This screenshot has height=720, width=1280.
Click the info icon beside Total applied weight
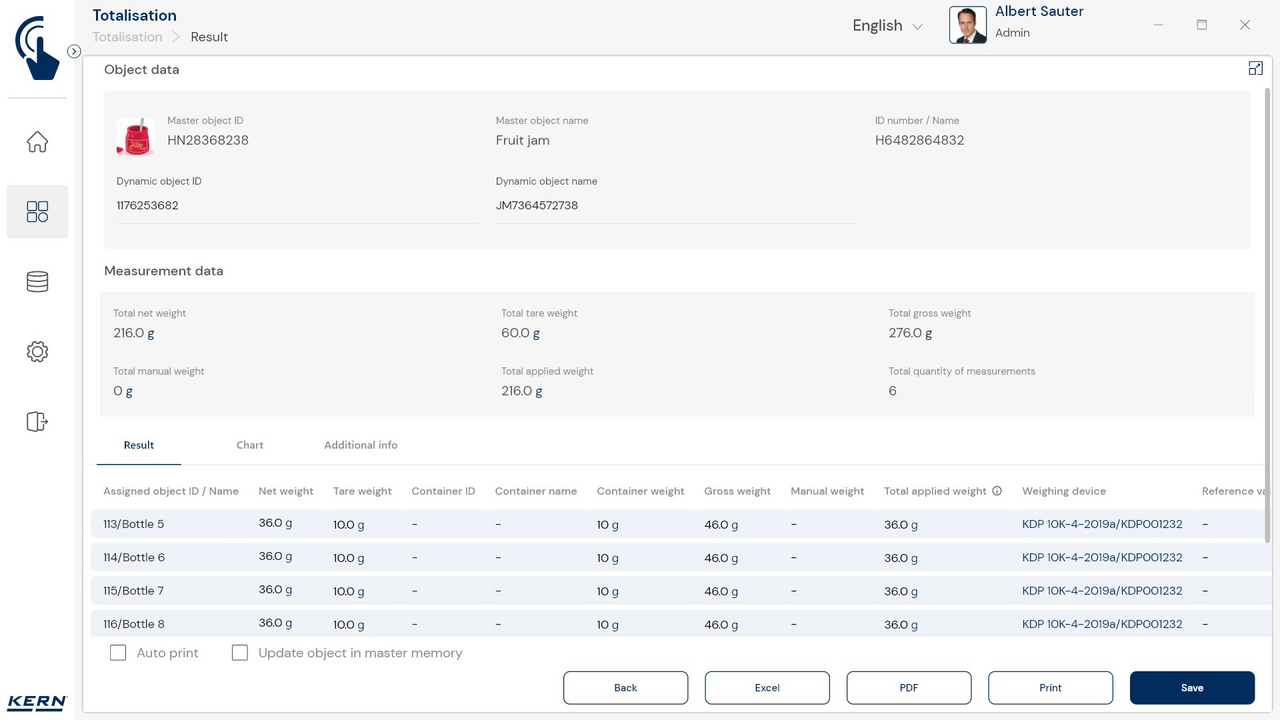pyautogui.click(x=997, y=491)
